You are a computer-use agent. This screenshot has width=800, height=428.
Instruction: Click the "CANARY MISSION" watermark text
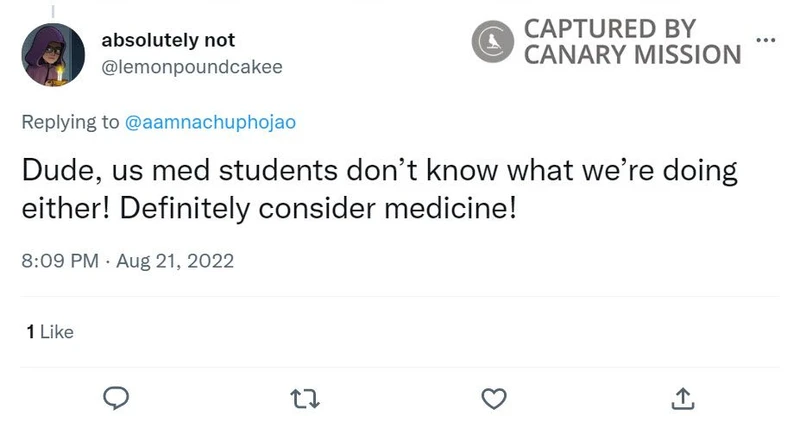tap(632, 54)
